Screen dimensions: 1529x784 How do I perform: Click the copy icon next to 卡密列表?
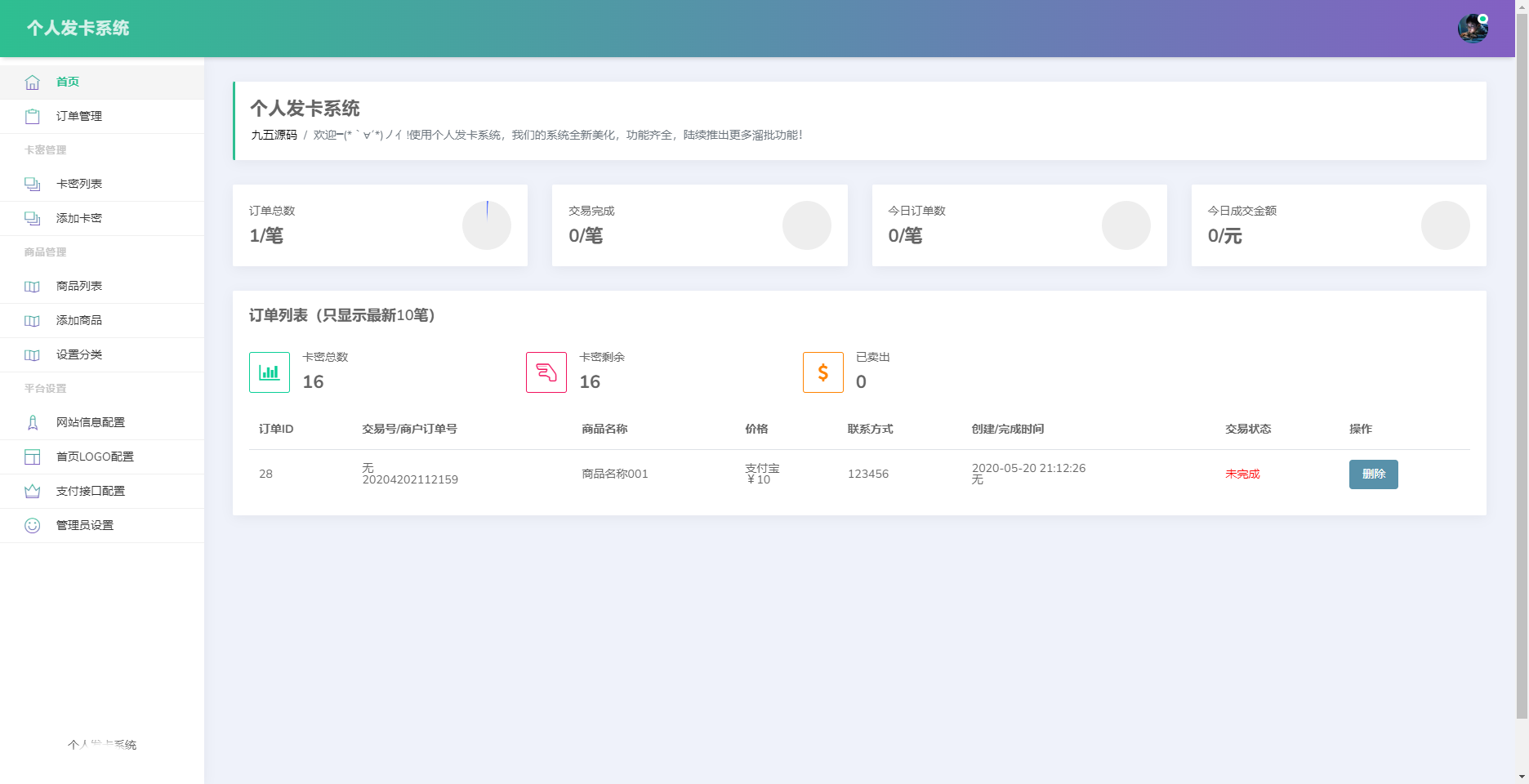[32, 184]
